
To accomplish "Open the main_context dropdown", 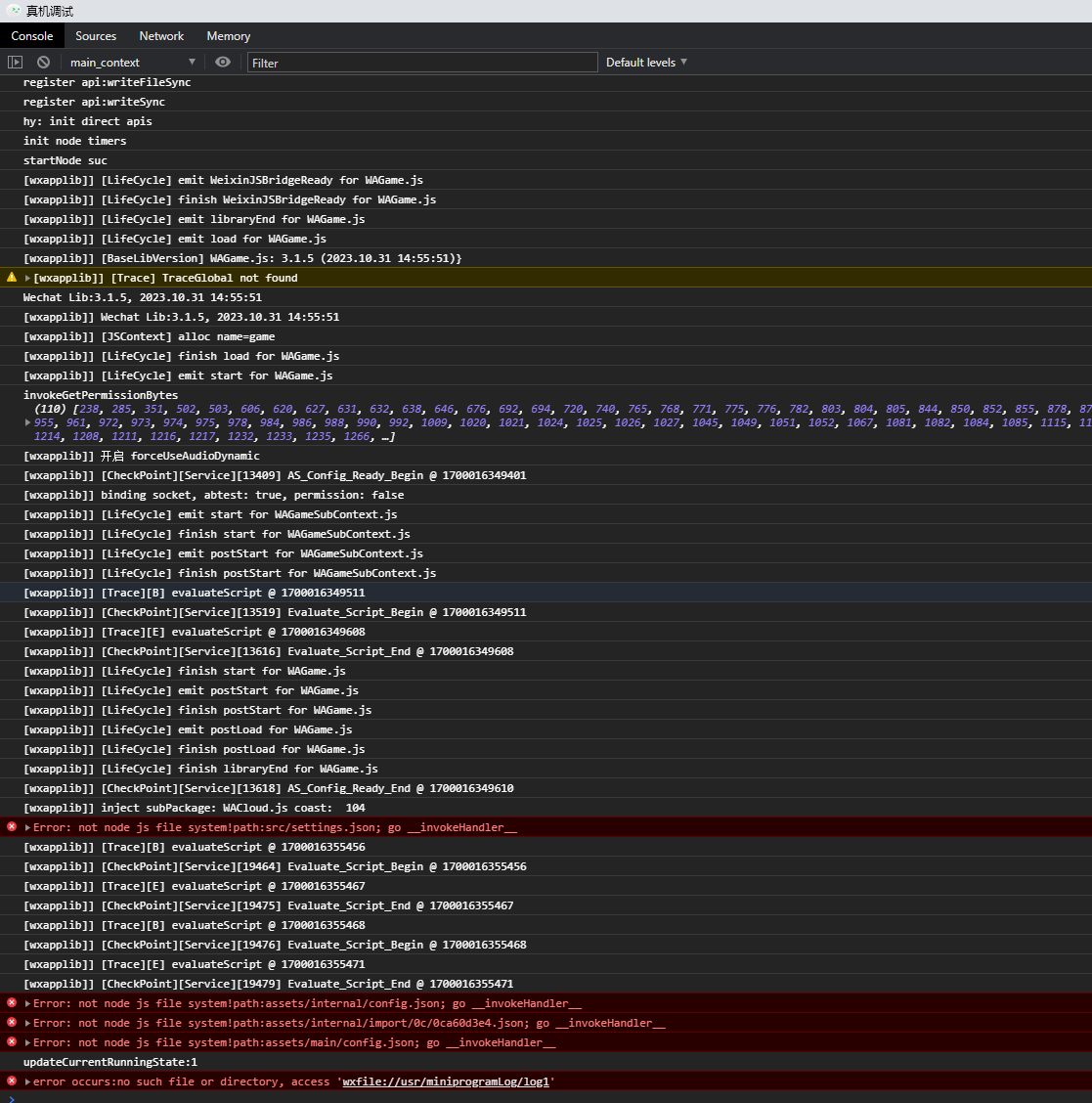I will point(132,63).
